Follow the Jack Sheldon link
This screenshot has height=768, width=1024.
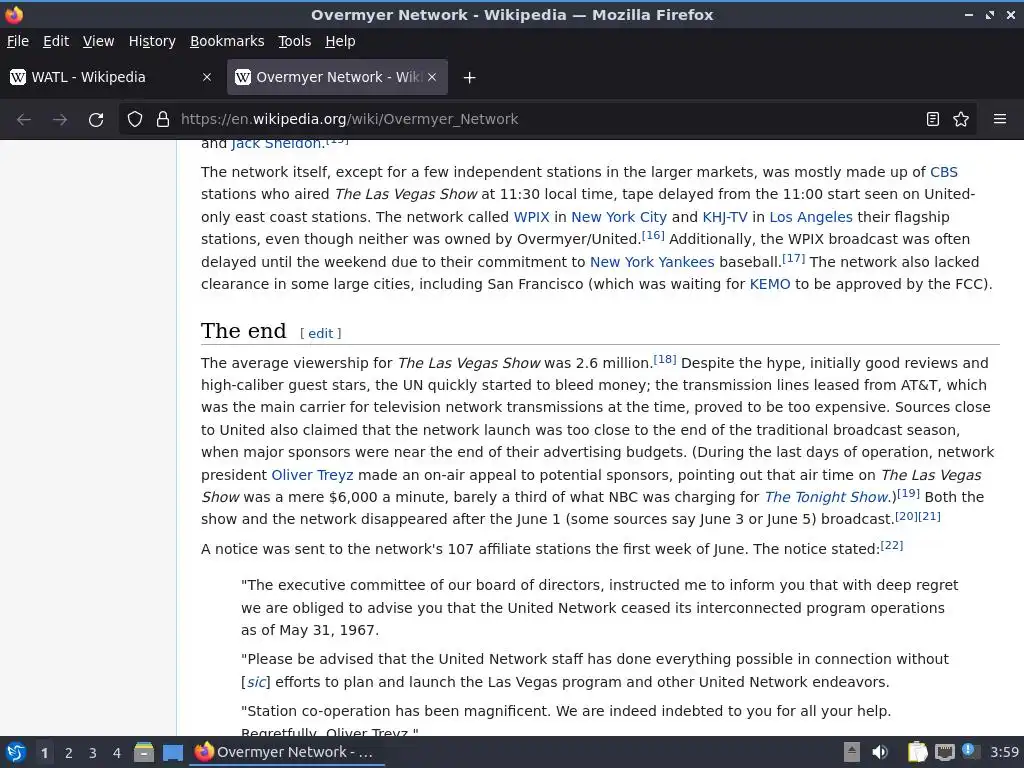tap(277, 144)
